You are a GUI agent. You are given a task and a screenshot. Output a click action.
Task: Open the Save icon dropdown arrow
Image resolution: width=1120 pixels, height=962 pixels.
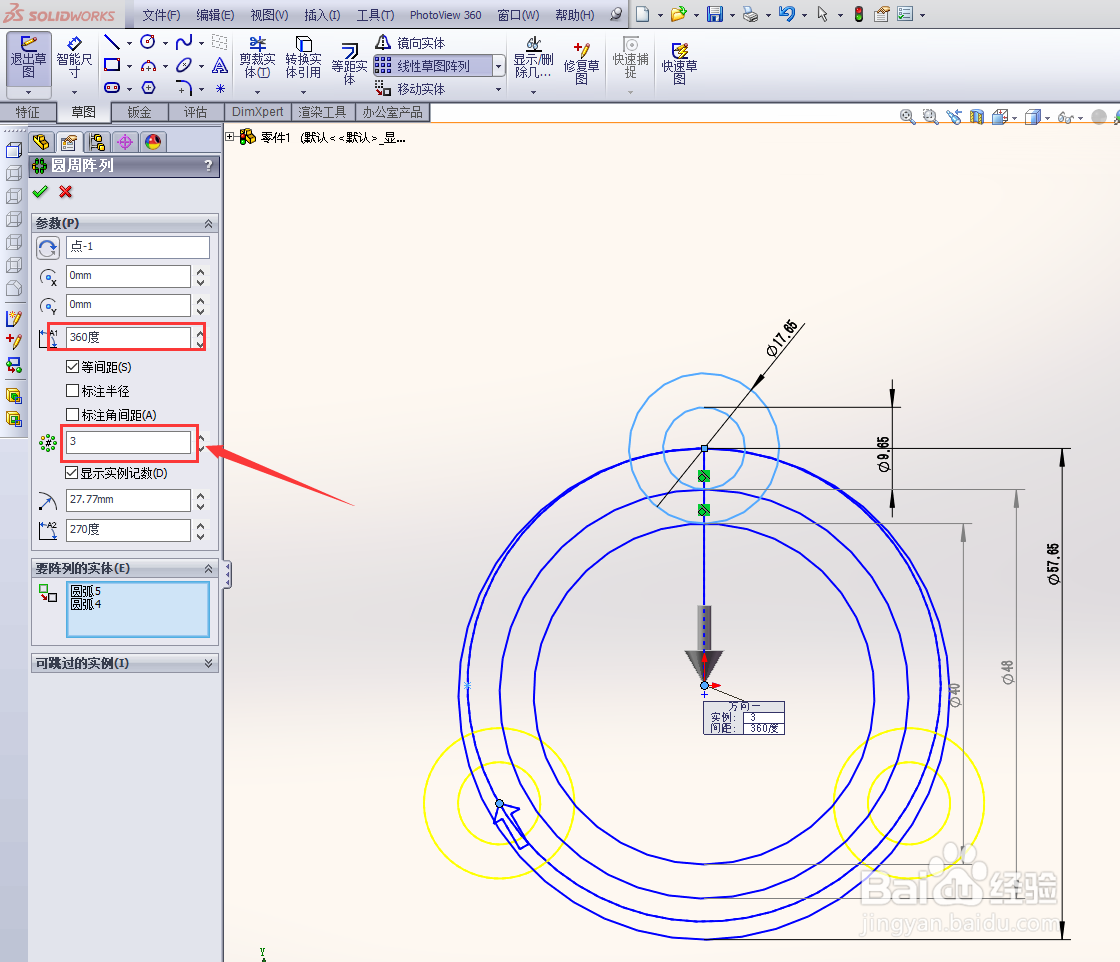732,15
